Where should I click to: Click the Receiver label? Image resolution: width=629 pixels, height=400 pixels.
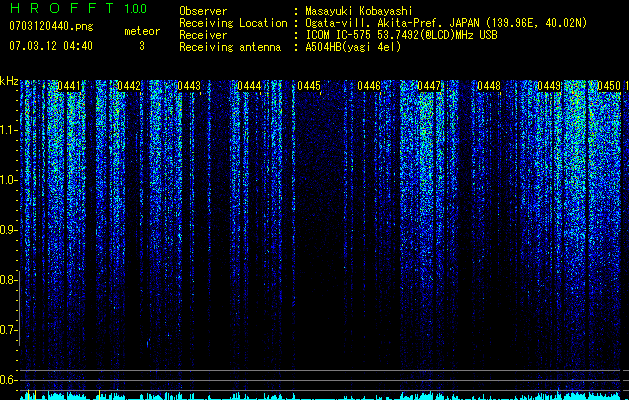point(203,35)
